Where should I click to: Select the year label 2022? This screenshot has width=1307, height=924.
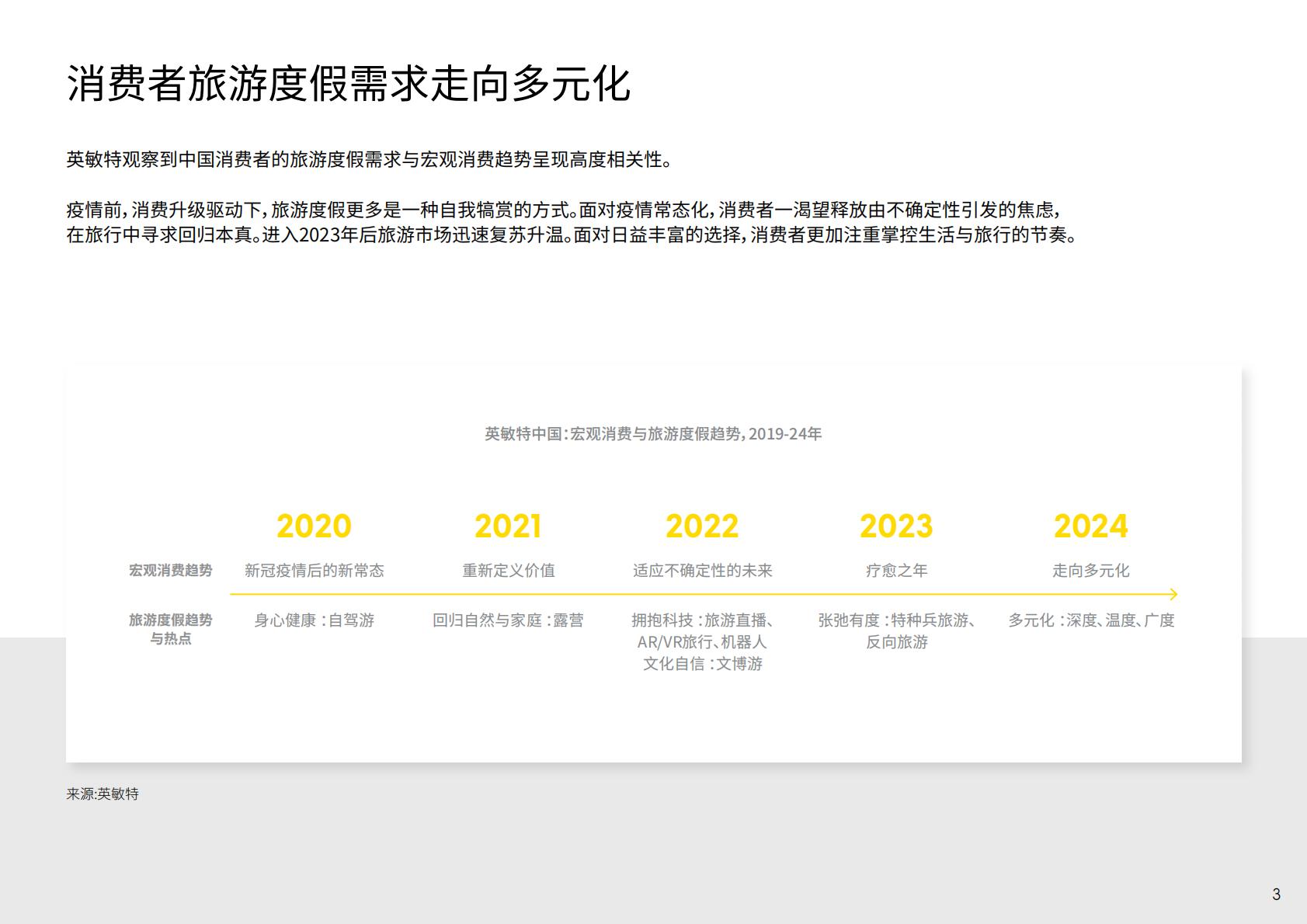pyautogui.click(x=701, y=526)
